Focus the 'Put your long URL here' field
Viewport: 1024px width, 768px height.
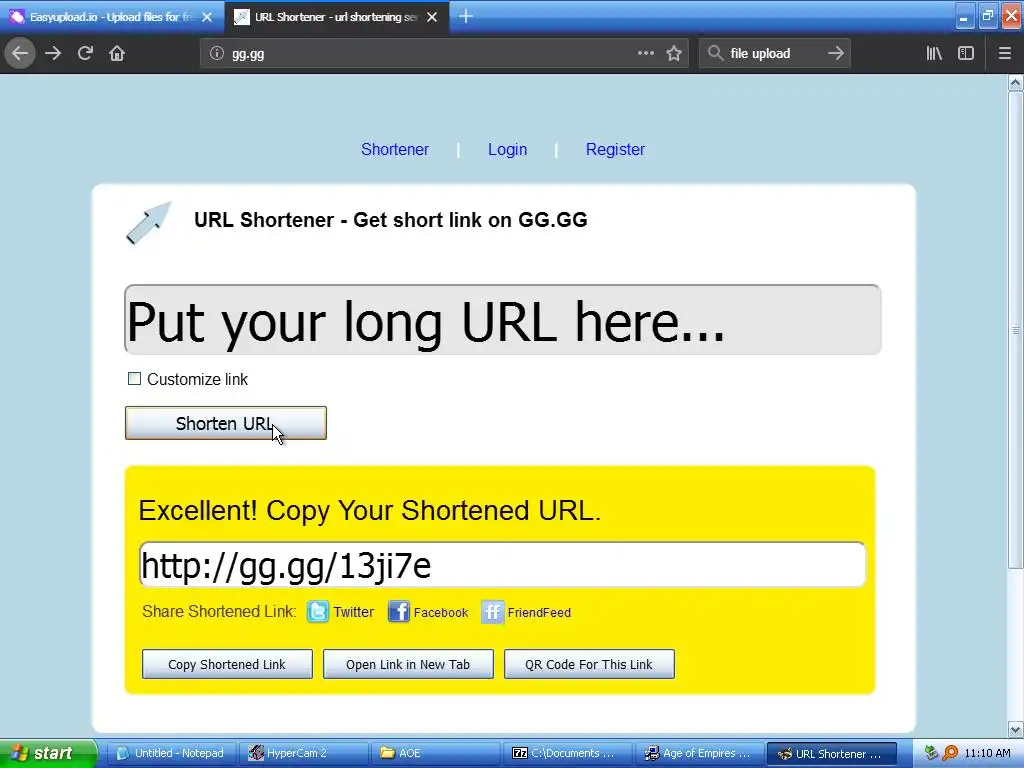coord(502,320)
